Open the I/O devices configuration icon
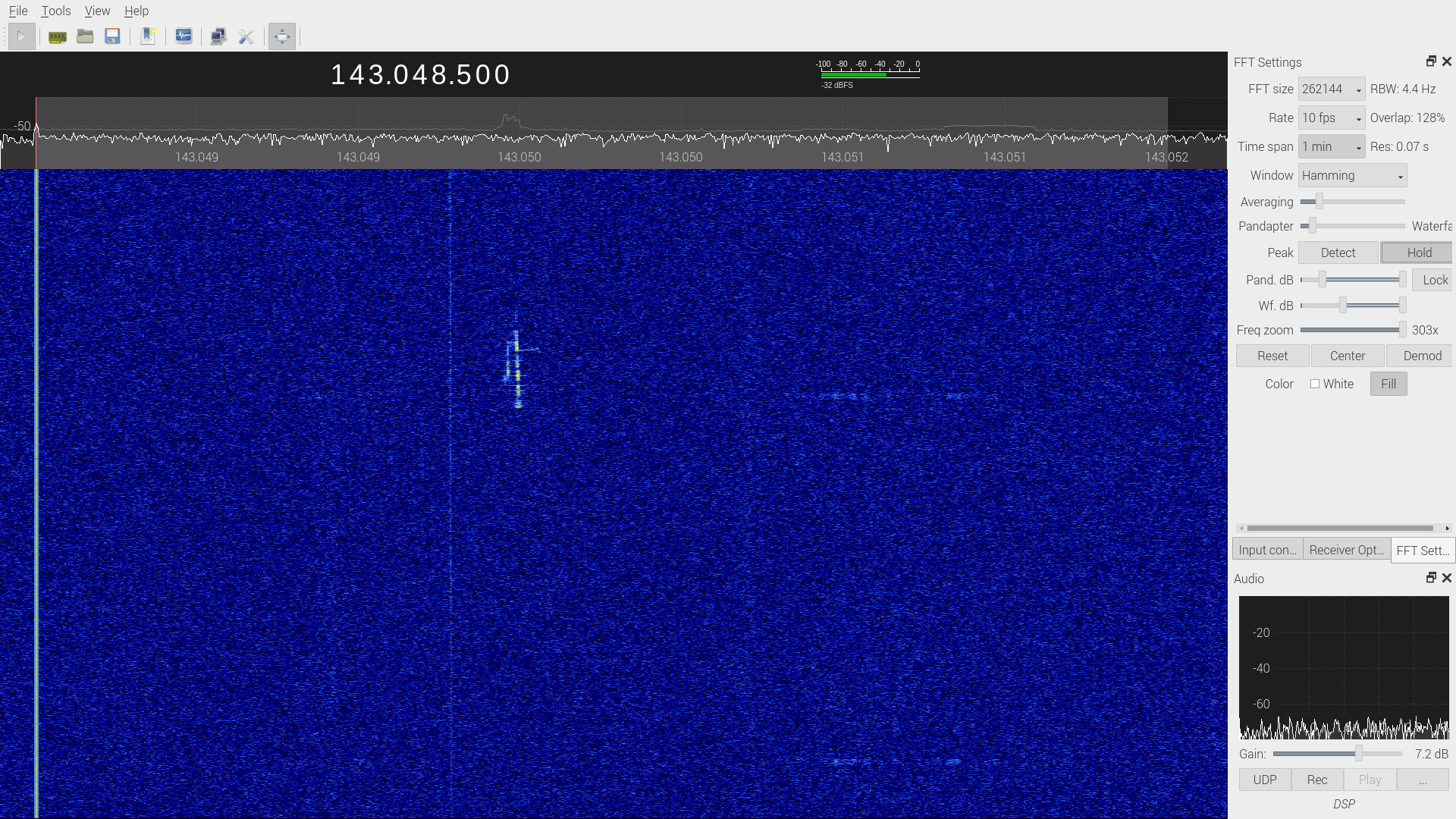Screen dimensions: 1456x819 click(58, 36)
